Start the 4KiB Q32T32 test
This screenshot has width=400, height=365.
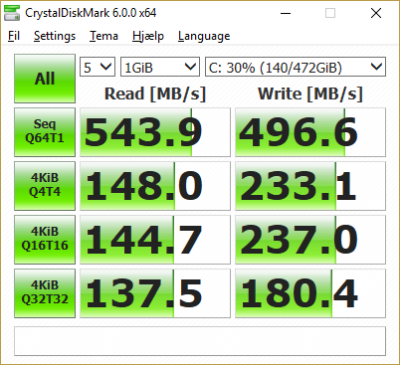click(45, 293)
